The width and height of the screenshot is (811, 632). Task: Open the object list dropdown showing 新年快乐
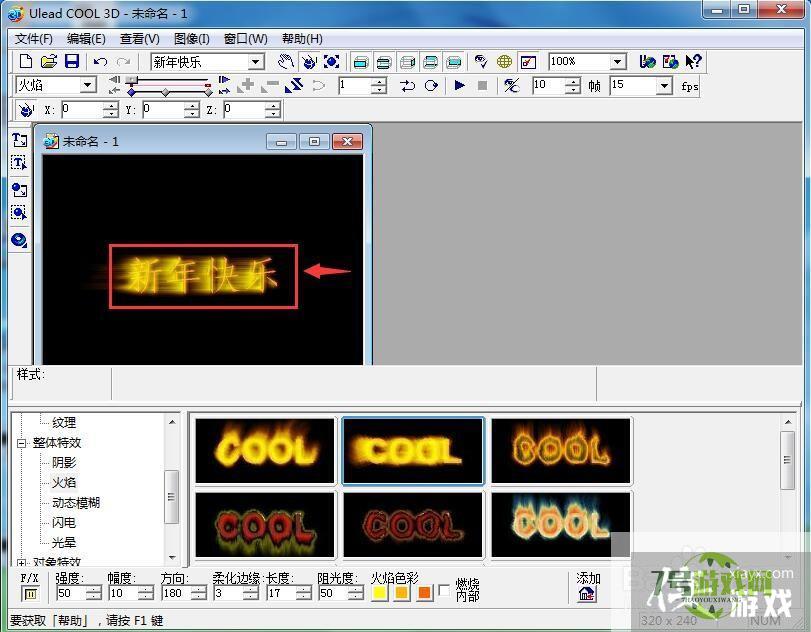255,62
